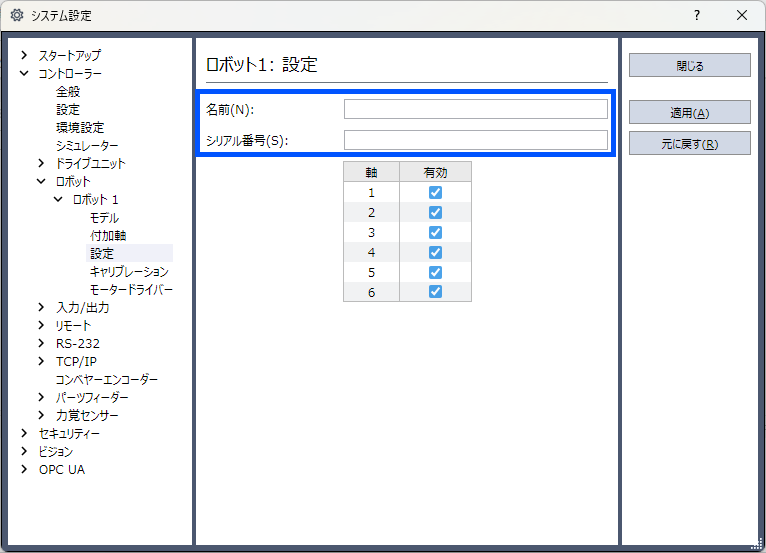Expand the セキュリティー node
Image resolution: width=766 pixels, height=553 pixels.
click(x=24, y=433)
